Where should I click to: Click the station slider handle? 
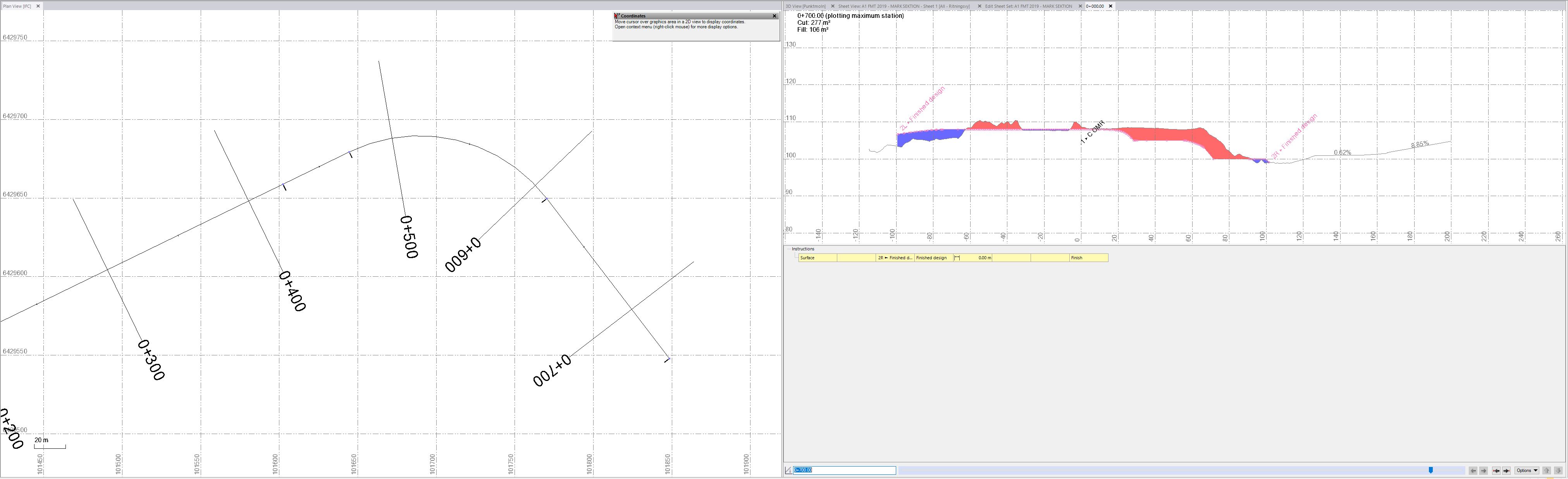coord(1430,470)
